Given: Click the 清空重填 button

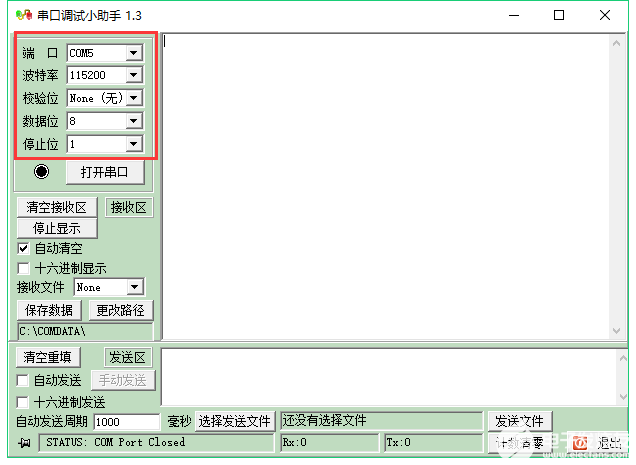Looking at the screenshot, I should pyautogui.click(x=48, y=357).
